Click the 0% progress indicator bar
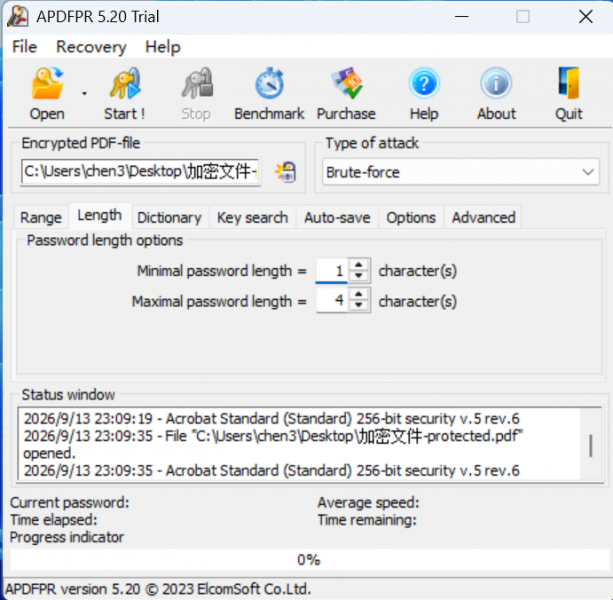The image size is (613, 600). tap(309, 560)
